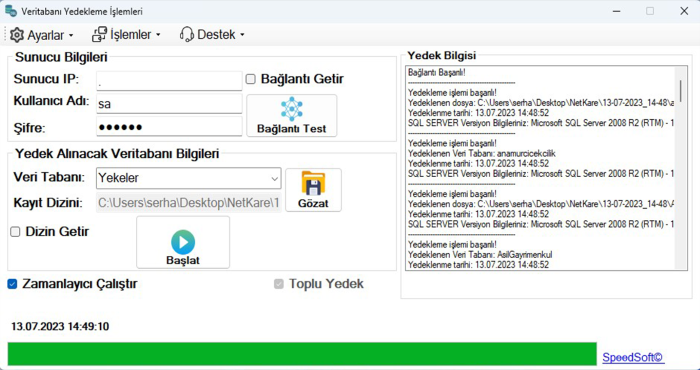Click the Gözat browse button
The width and height of the screenshot is (700, 370).
(313, 190)
